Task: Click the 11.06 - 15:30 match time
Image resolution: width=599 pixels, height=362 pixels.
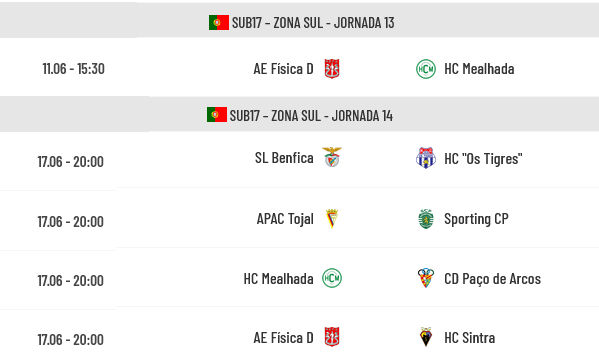Action: [73, 69]
